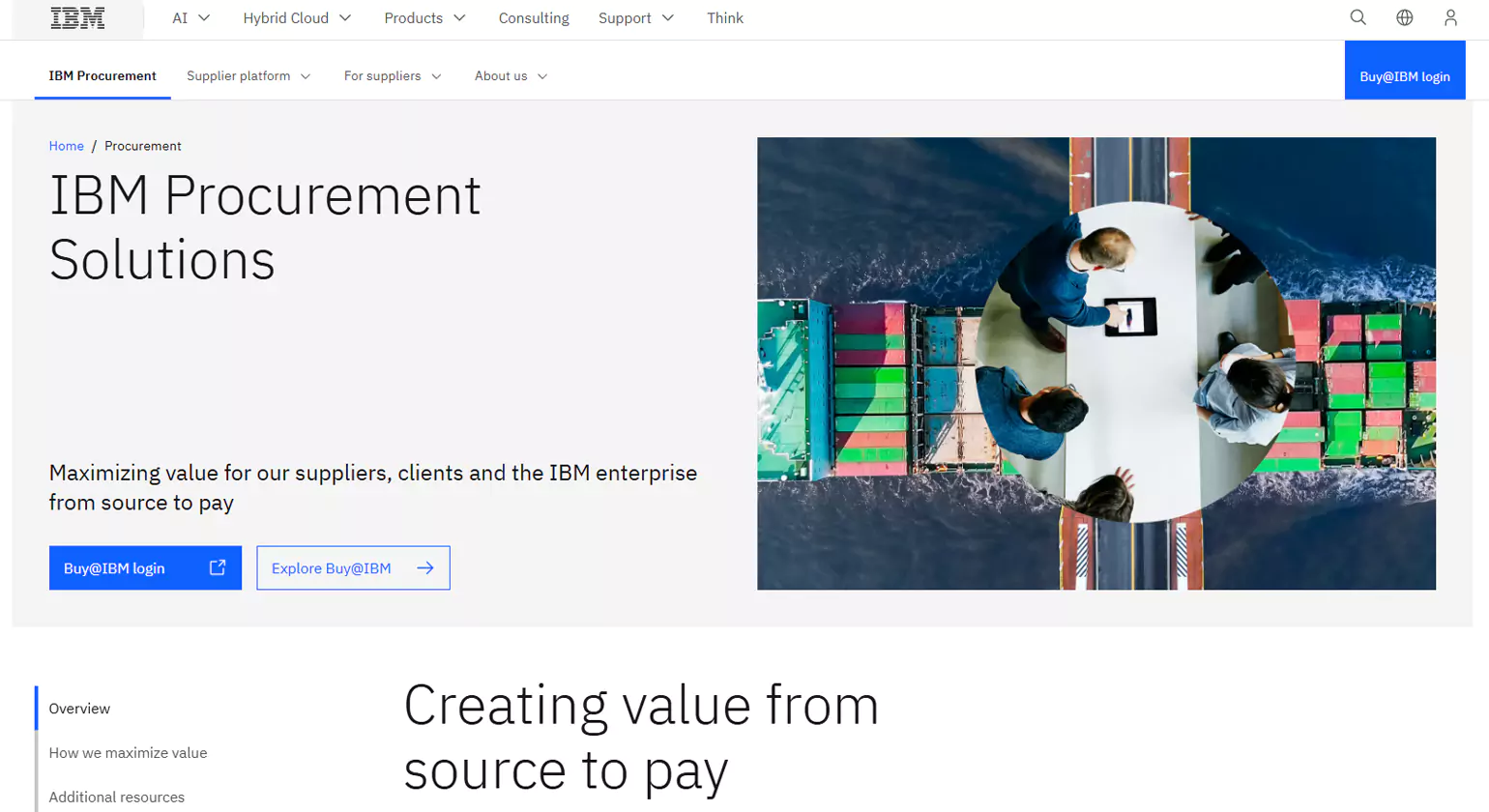Image resolution: width=1489 pixels, height=812 pixels.
Task: Click the IBM logo
Action: 77,18
